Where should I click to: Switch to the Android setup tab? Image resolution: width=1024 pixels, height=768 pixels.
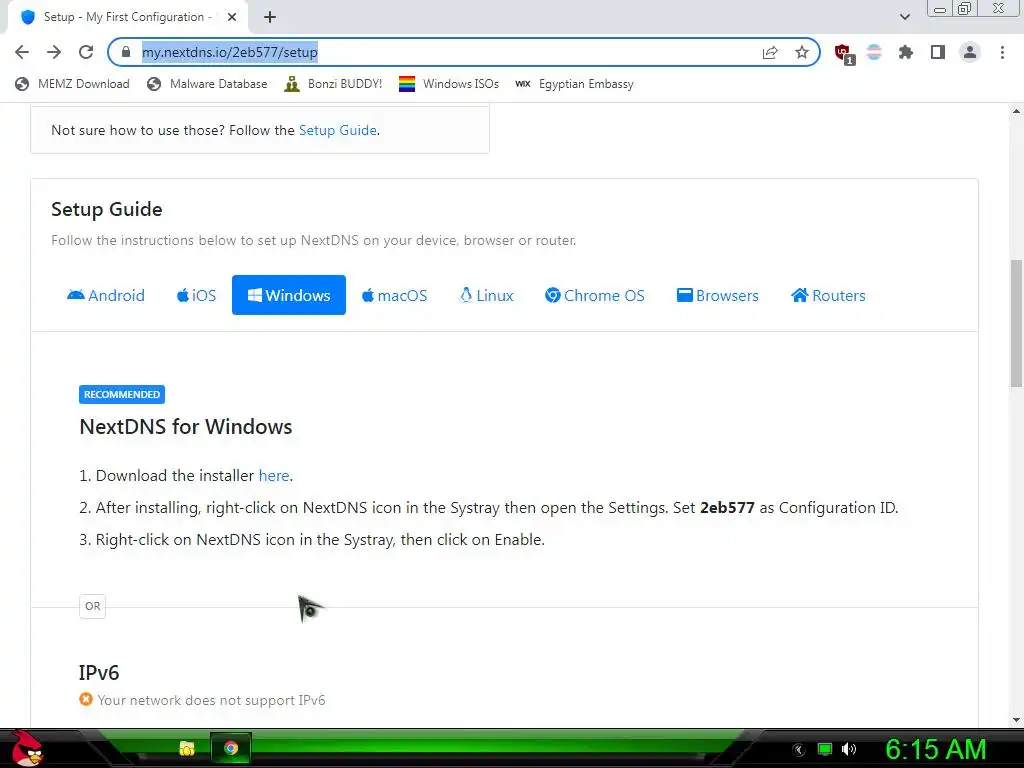(x=106, y=295)
